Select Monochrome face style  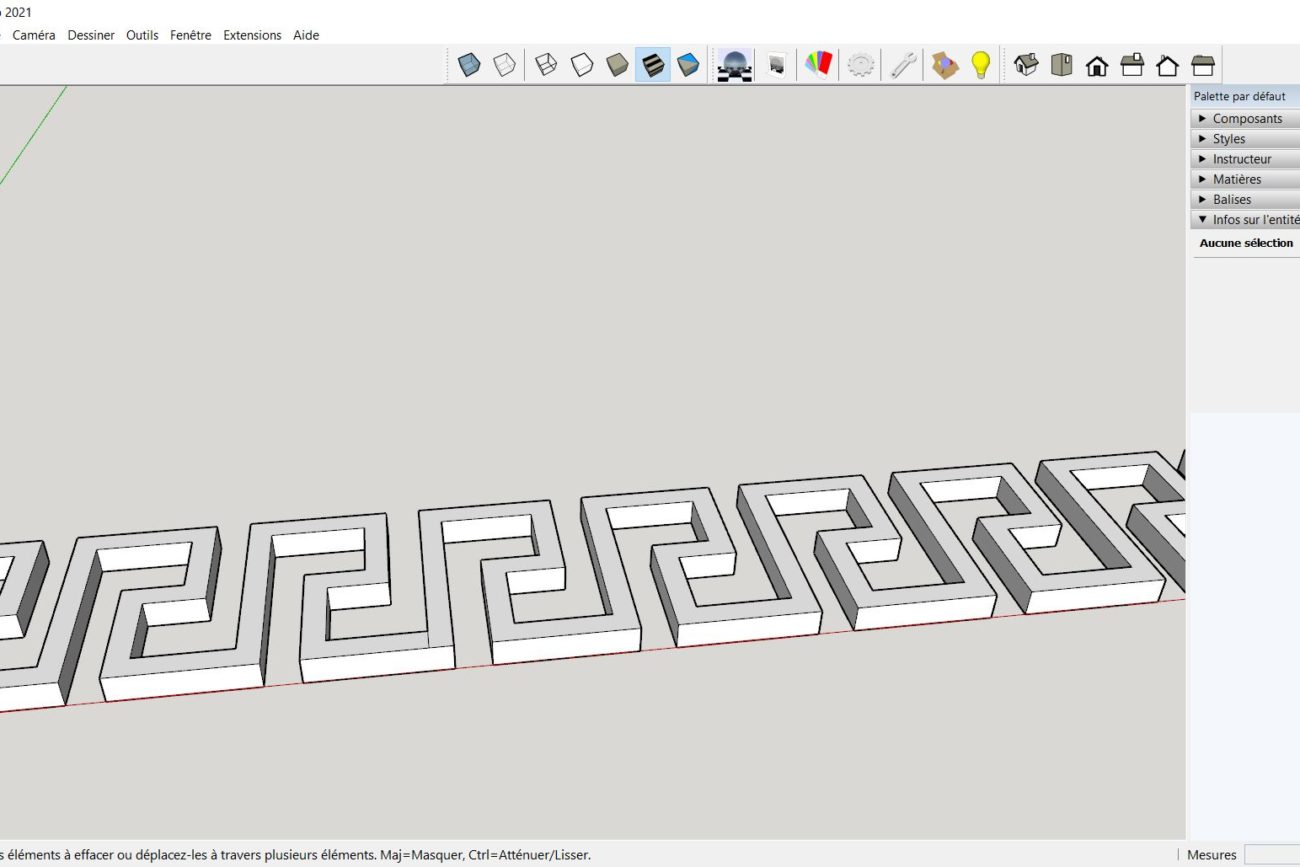click(688, 65)
